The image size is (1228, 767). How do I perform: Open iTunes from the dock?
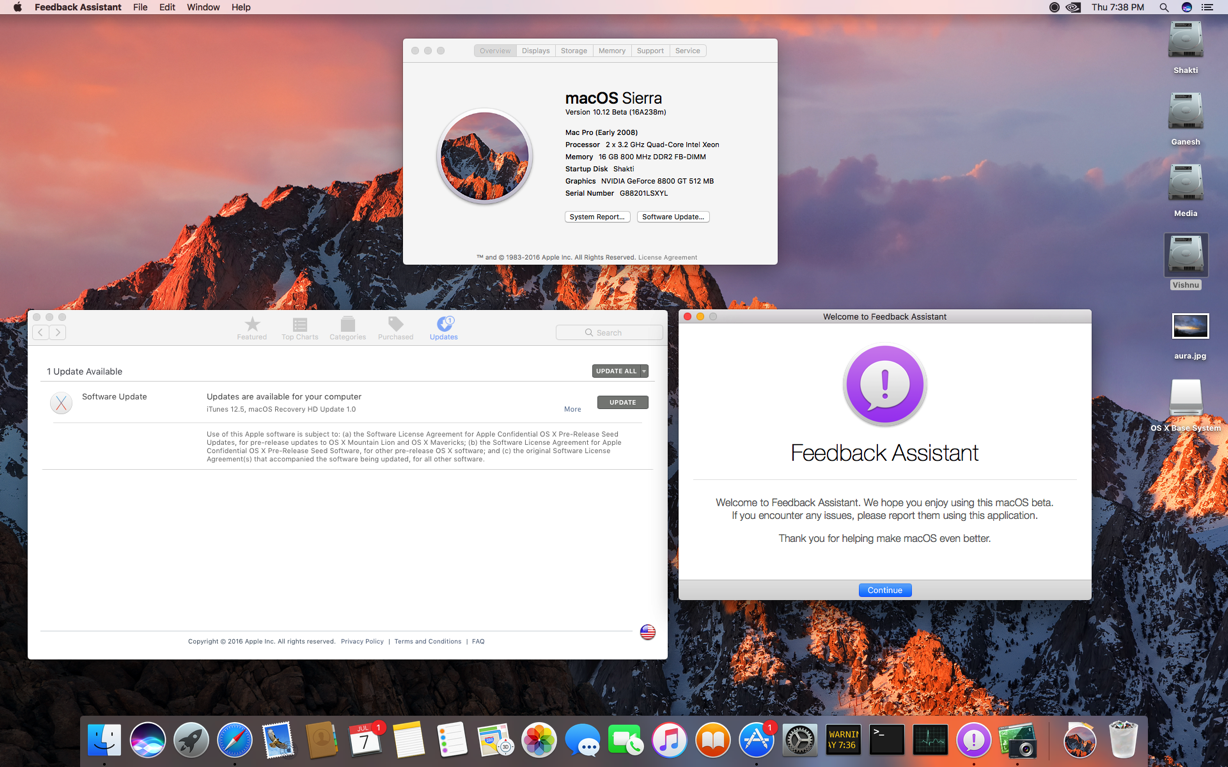tap(669, 740)
